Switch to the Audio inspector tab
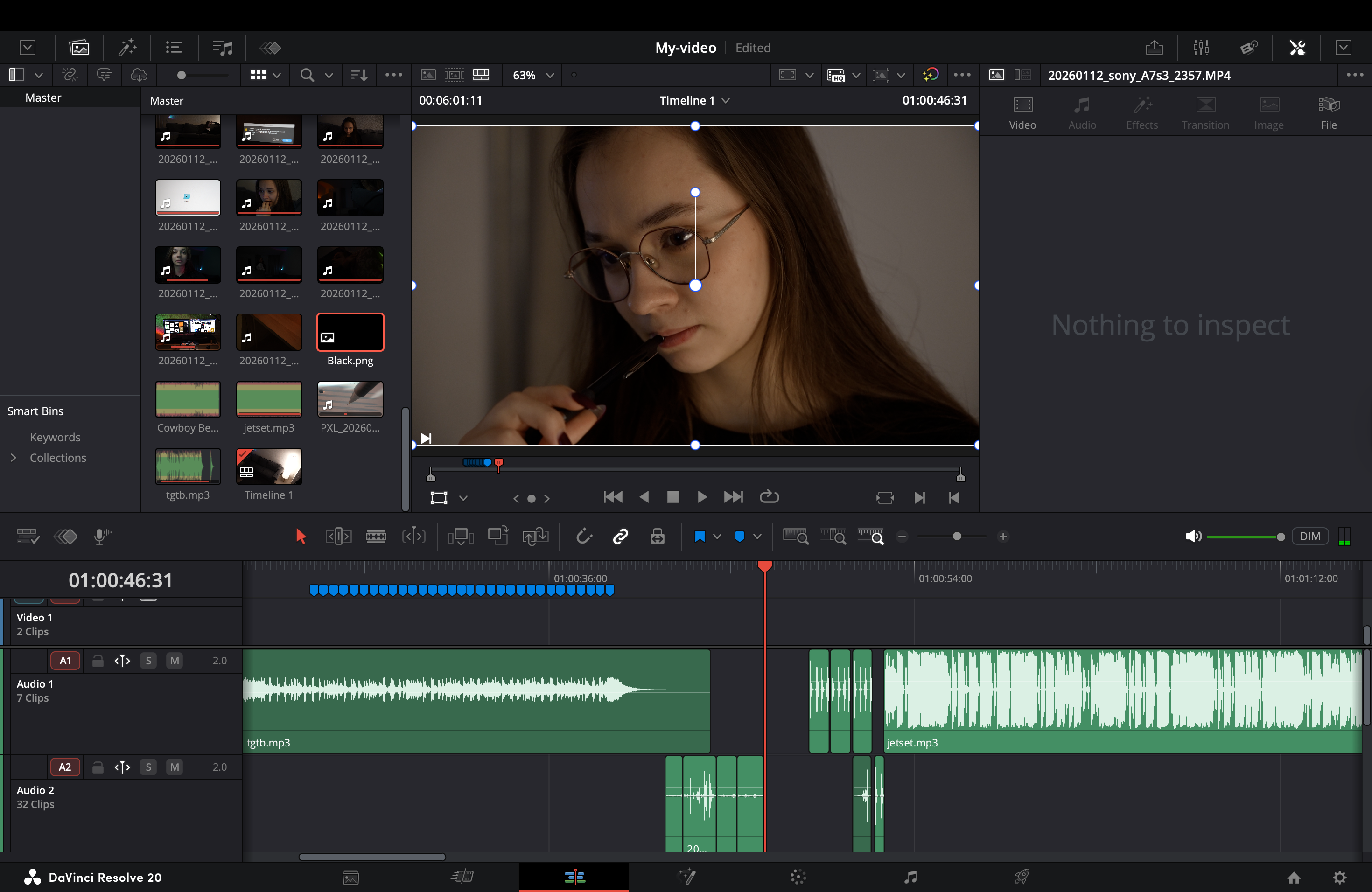1372x892 pixels. (x=1082, y=112)
